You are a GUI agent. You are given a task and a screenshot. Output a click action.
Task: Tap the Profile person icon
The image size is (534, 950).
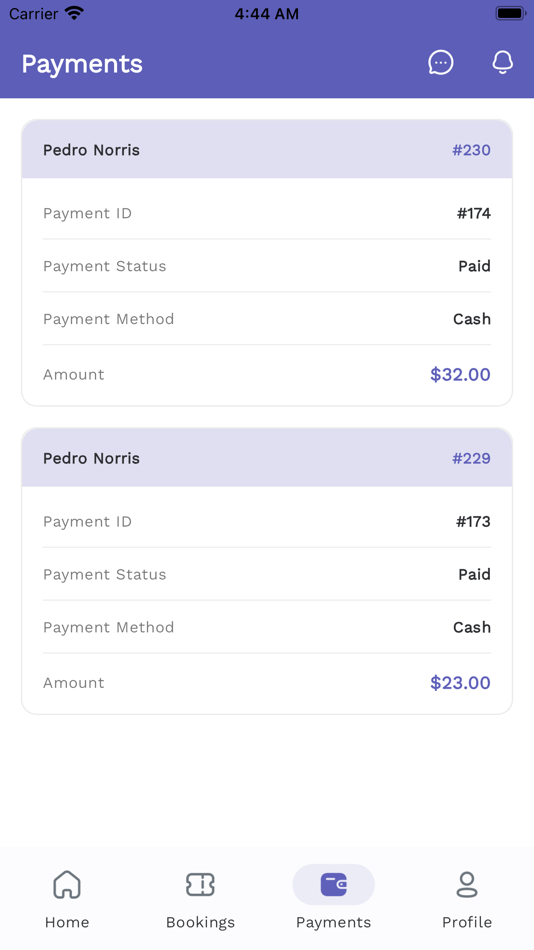(467, 885)
